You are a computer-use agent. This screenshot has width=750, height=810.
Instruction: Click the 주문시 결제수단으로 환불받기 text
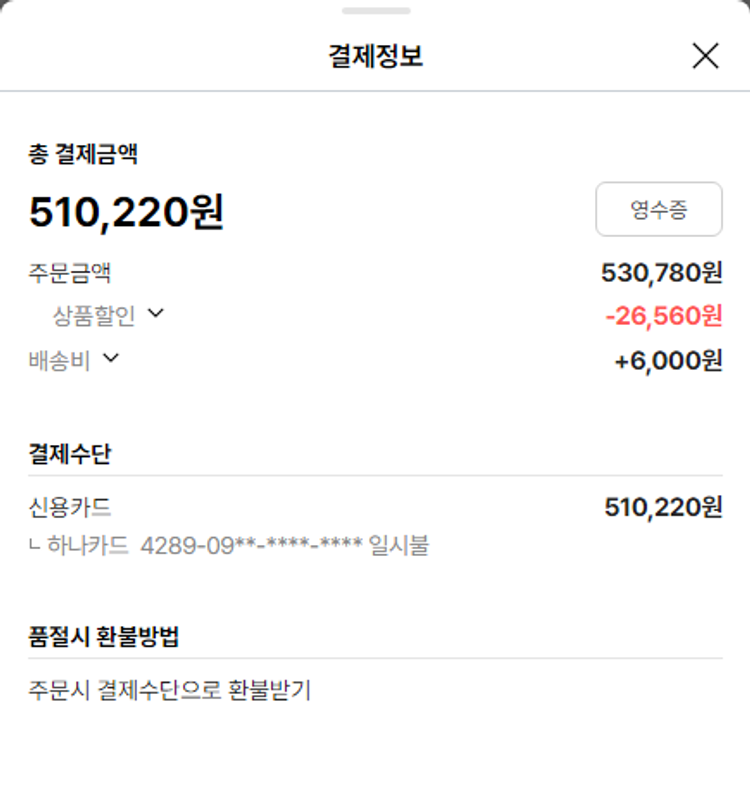coord(170,690)
